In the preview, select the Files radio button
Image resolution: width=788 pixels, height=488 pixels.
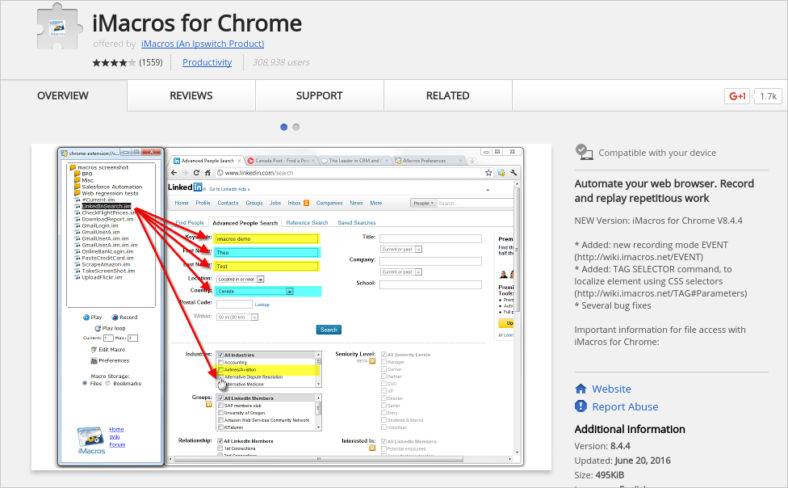pos(84,383)
